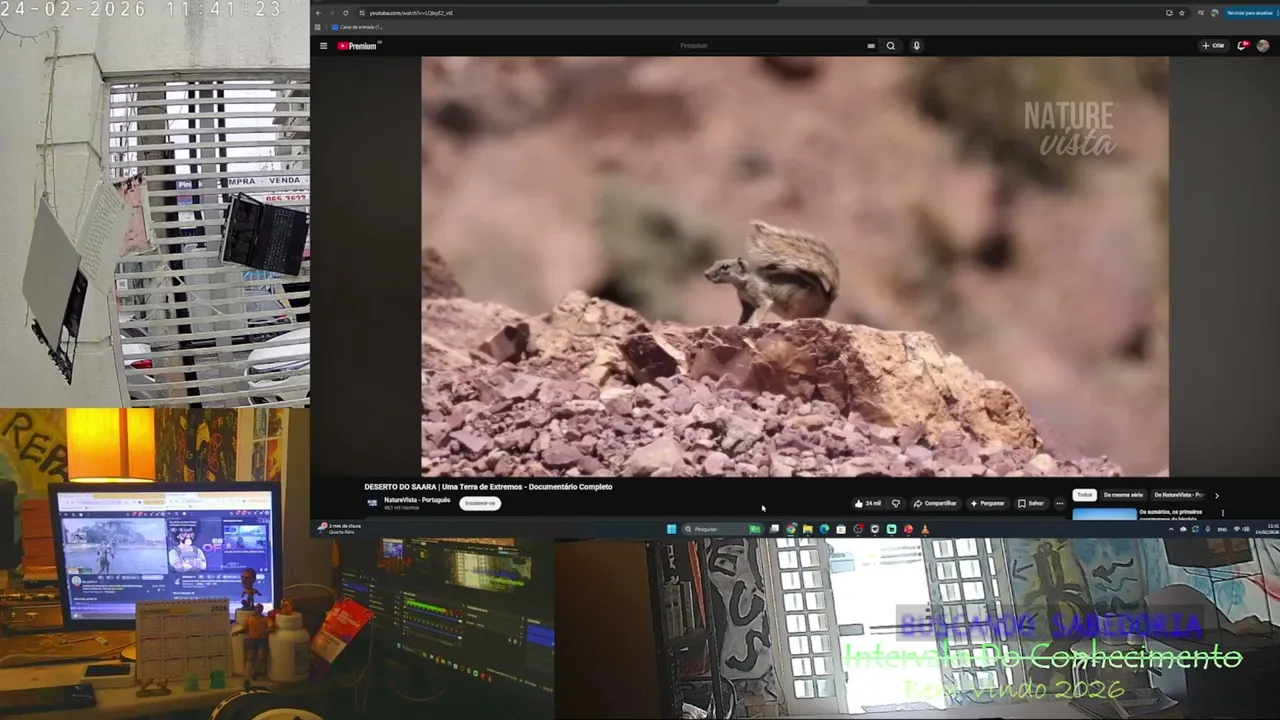This screenshot has width=1280, height=720.
Task: Go back with the browser back arrow
Action: click(x=319, y=13)
